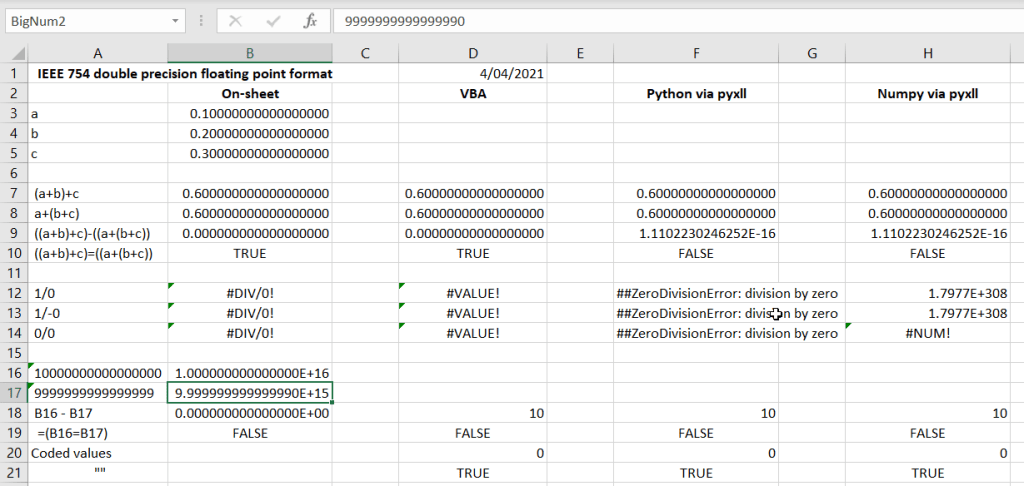Select column H header
1024x486 pixels.
(927, 52)
